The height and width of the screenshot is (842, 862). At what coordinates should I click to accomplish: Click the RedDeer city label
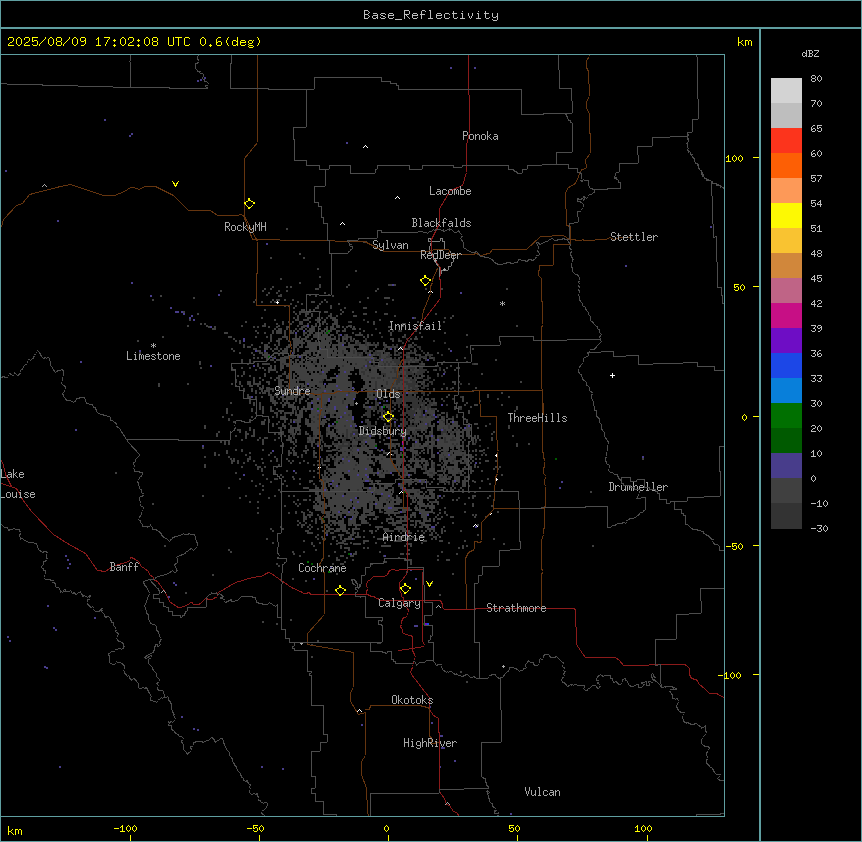440,255
